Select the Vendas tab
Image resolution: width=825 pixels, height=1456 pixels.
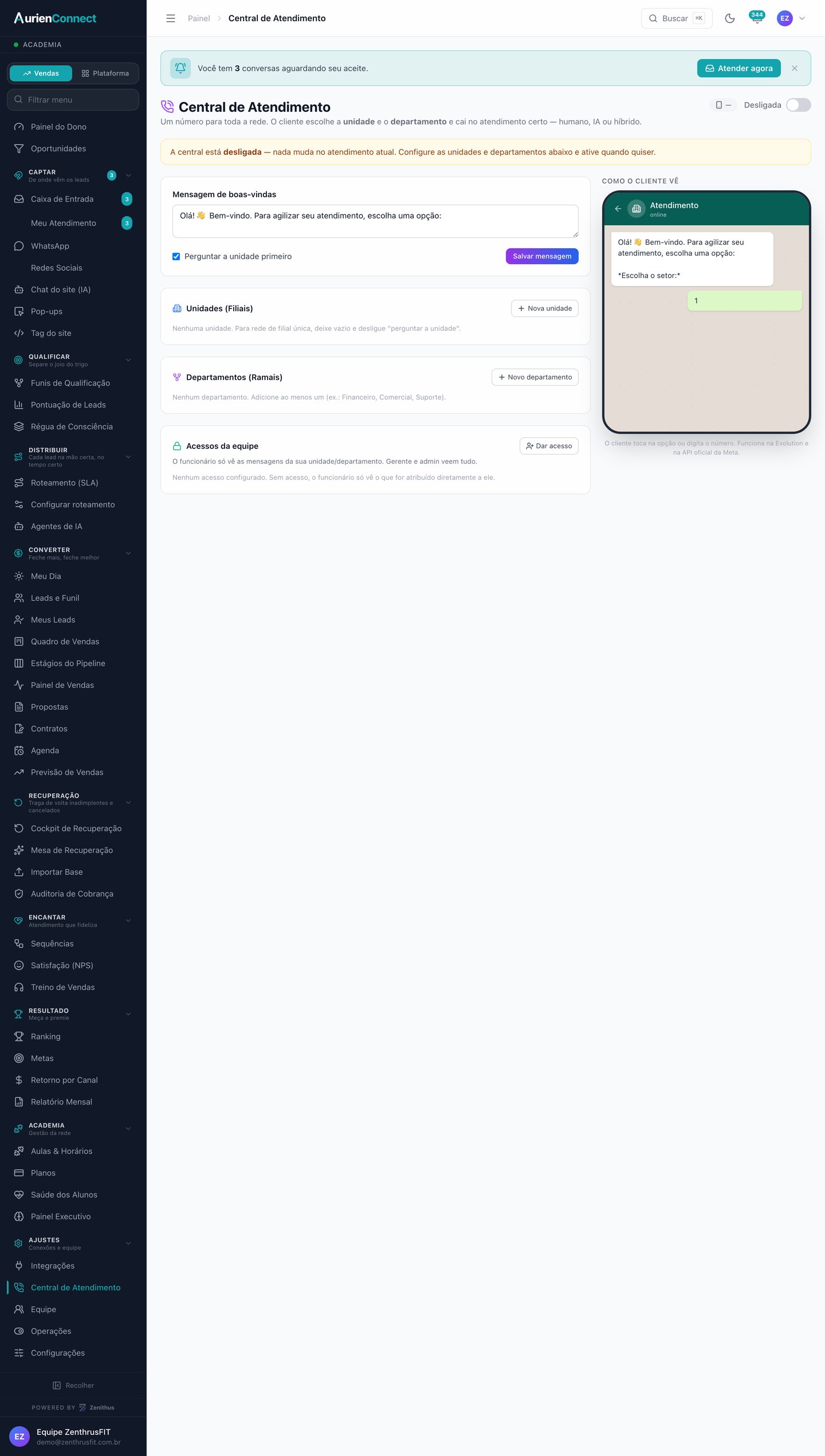tap(41, 73)
